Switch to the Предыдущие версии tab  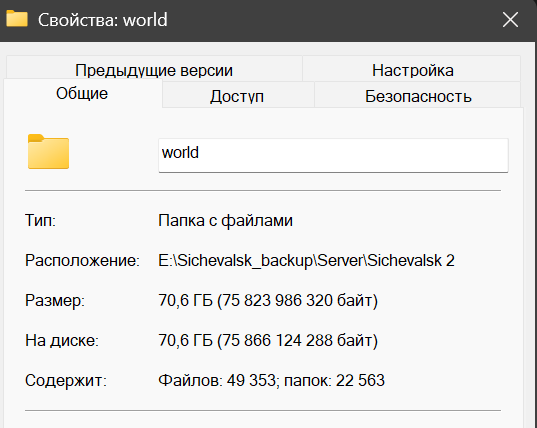(154, 70)
